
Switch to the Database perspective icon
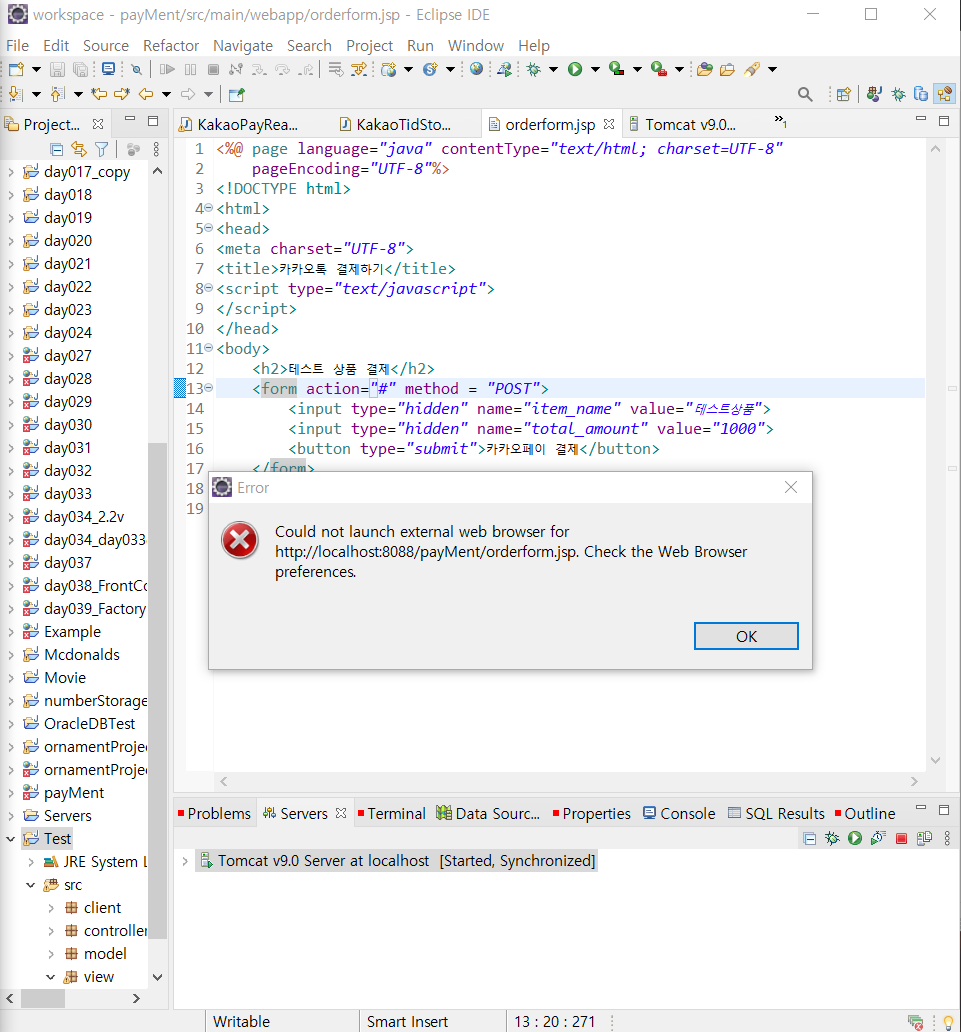pos(921,94)
